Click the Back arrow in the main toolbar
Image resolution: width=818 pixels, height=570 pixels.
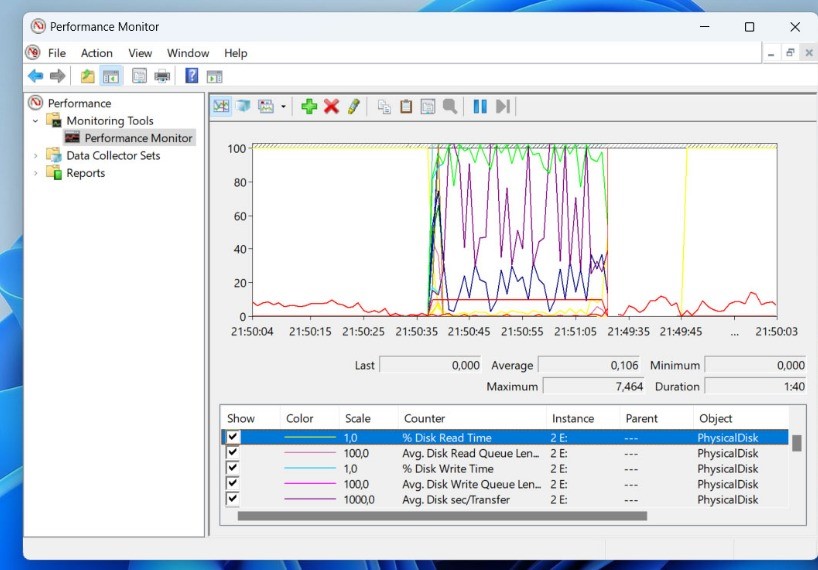click(35, 76)
